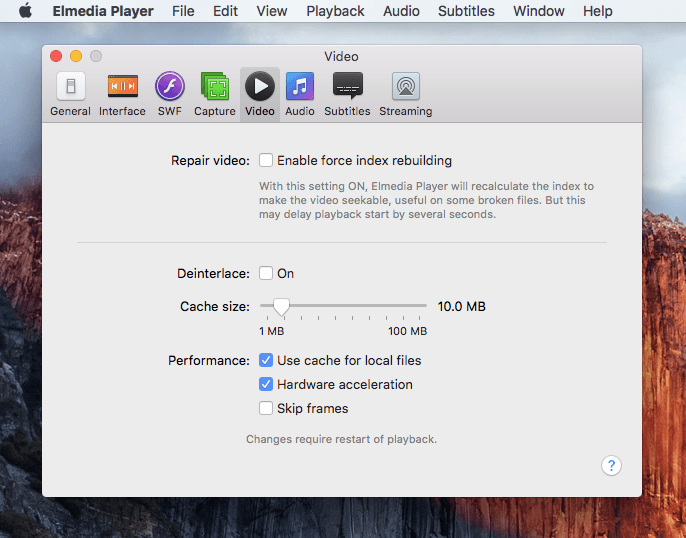Open the Apple menu
The width and height of the screenshot is (686, 538).
click(25, 10)
